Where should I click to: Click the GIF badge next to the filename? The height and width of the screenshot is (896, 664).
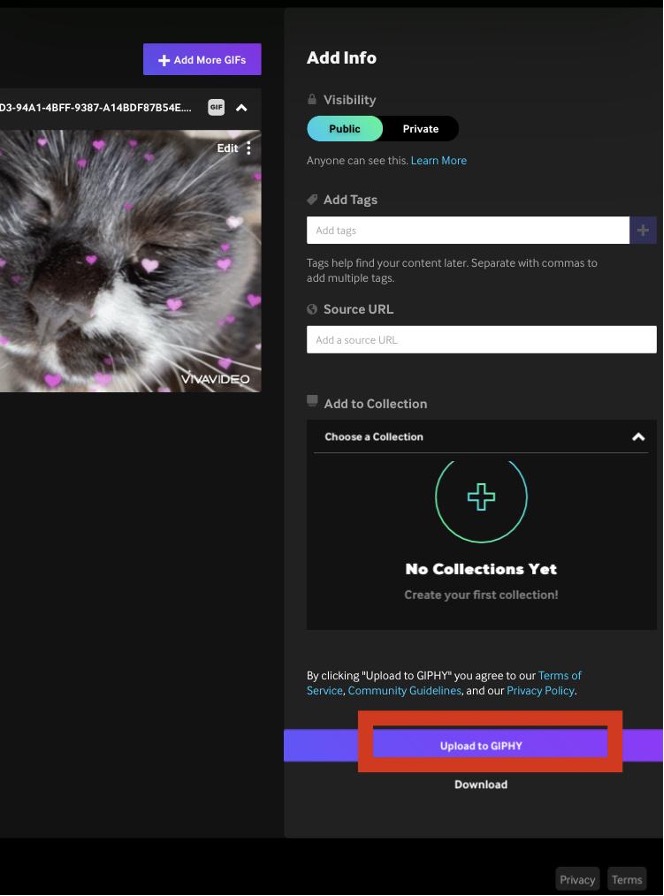[x=216, y=108]
